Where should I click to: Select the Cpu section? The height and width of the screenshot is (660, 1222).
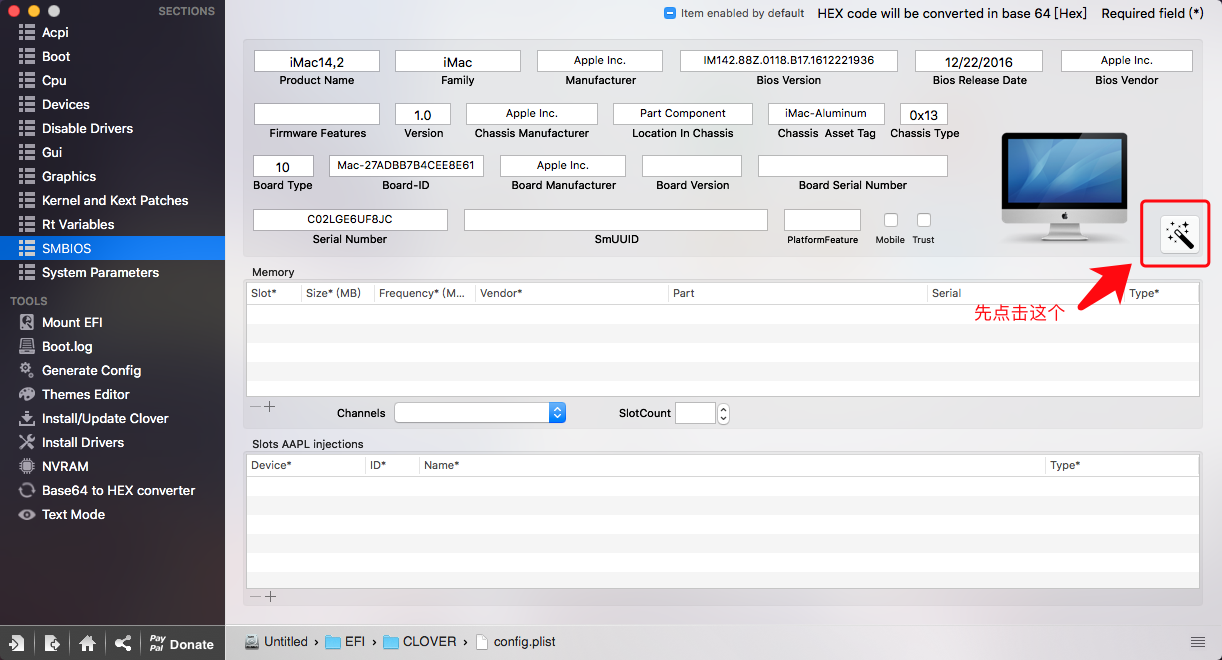point(112,80)
